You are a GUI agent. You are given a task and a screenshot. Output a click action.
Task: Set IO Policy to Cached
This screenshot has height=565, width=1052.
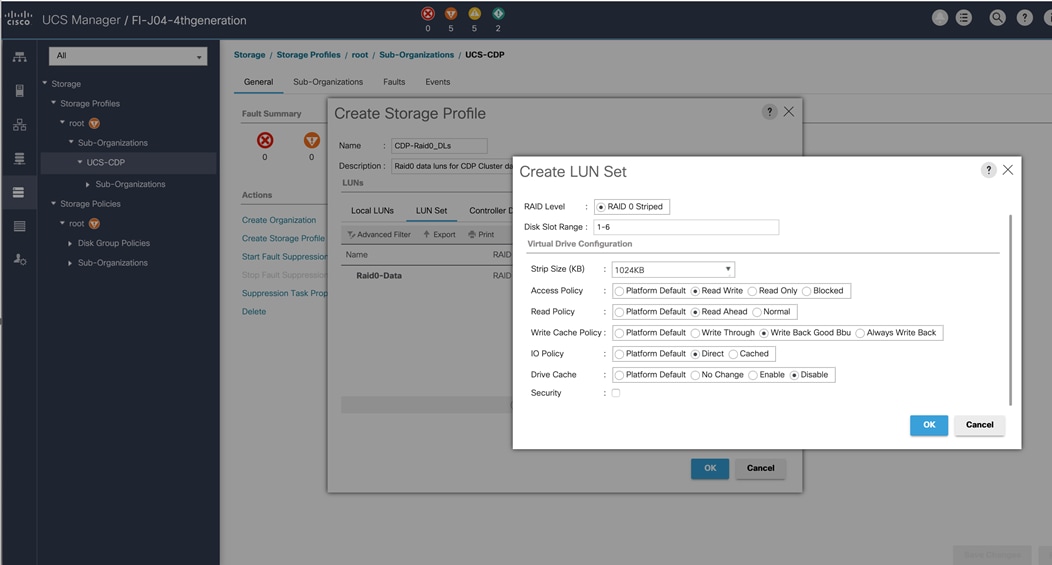(x=733, y=354)
